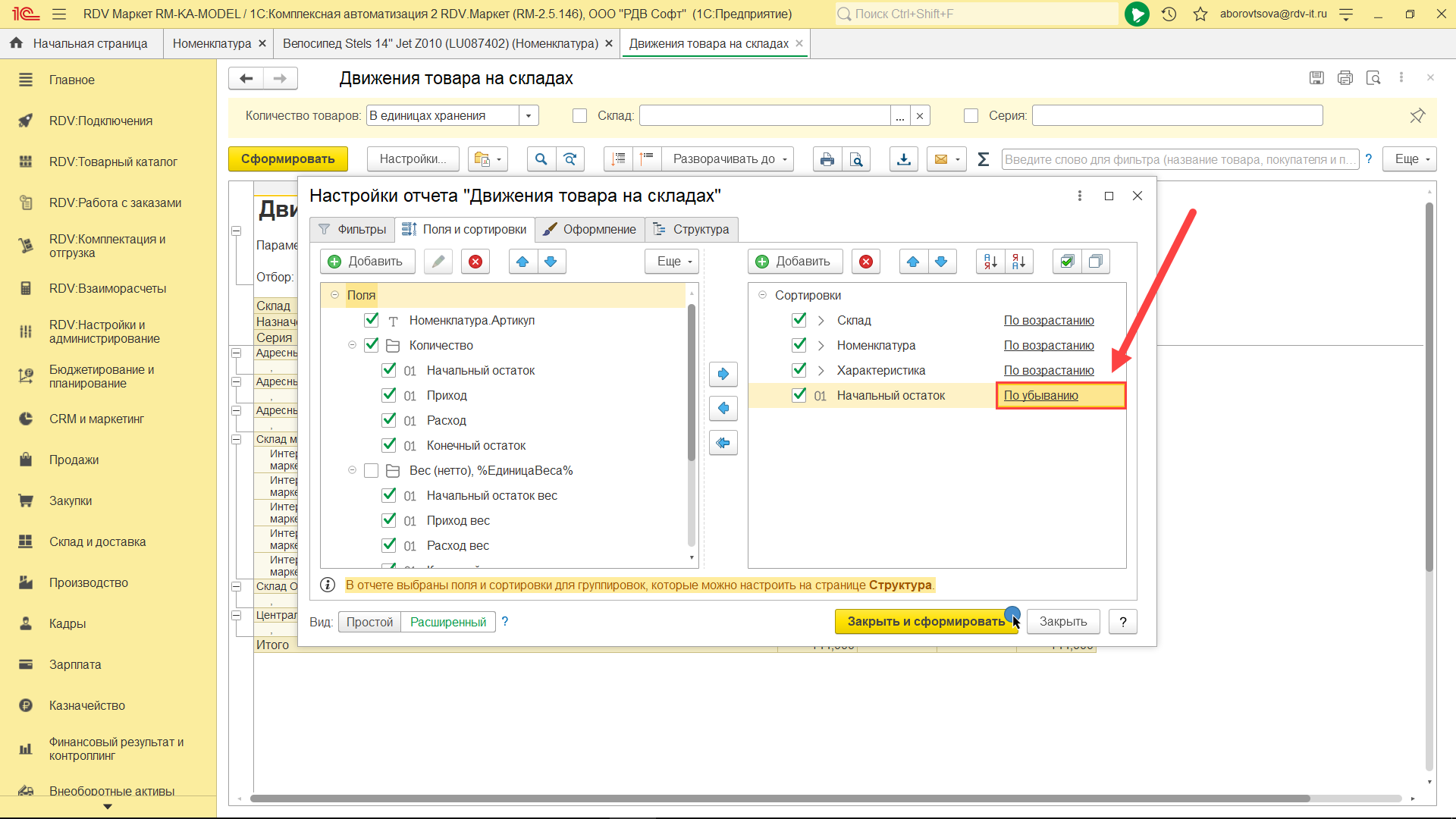Click into the report filter search field

coord(1179,159)
